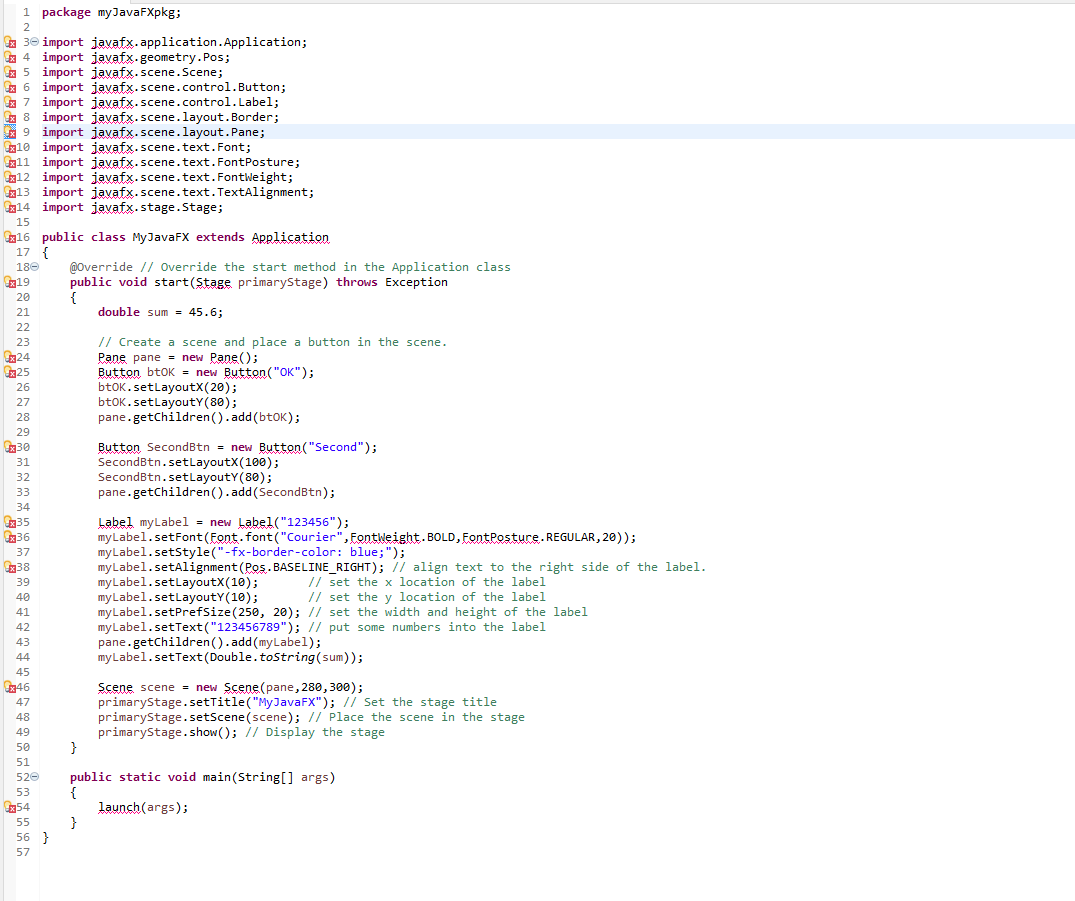Click line number 45 in the gutter

point(23,673)
